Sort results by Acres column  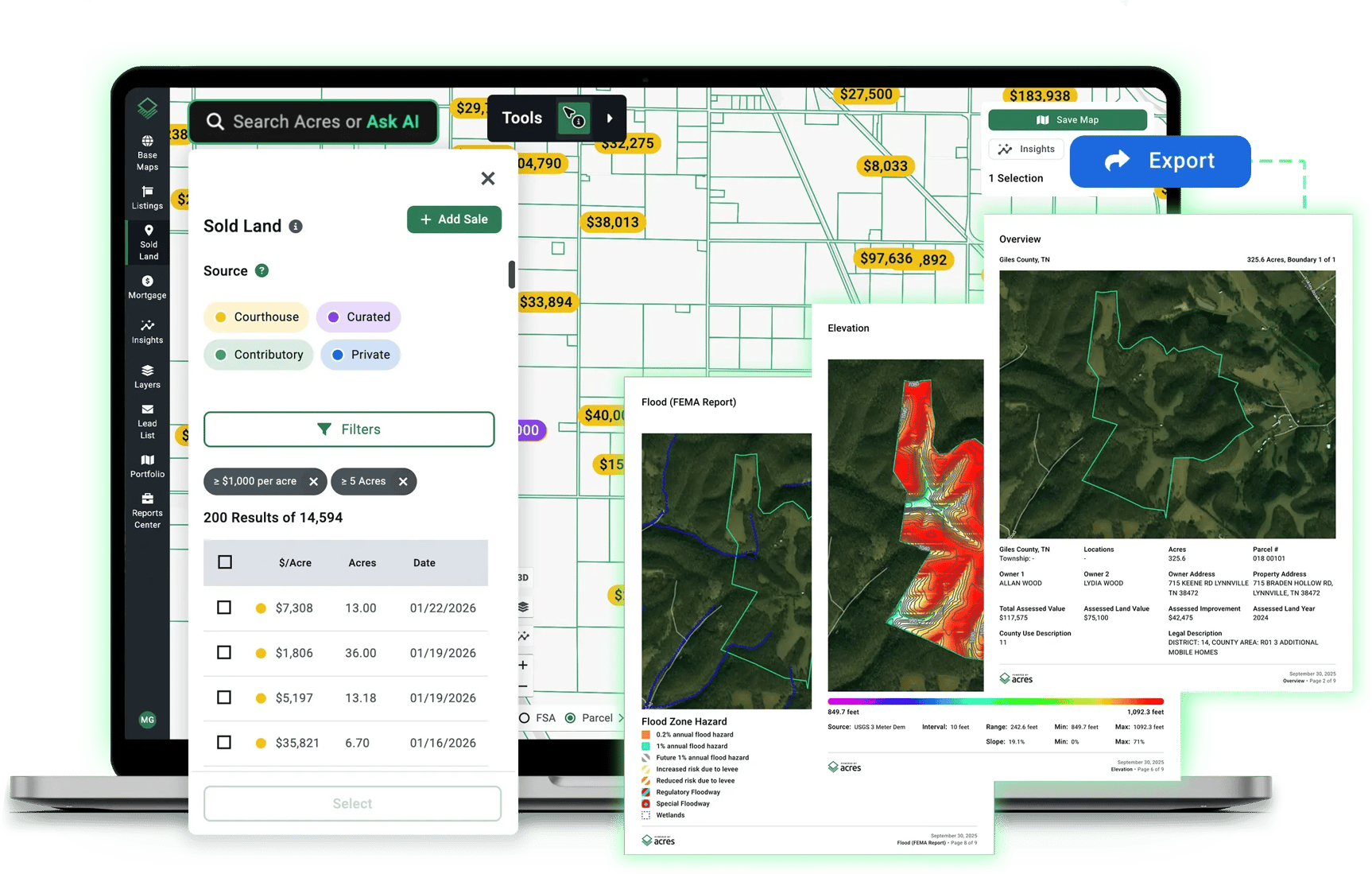coord(362,563)
